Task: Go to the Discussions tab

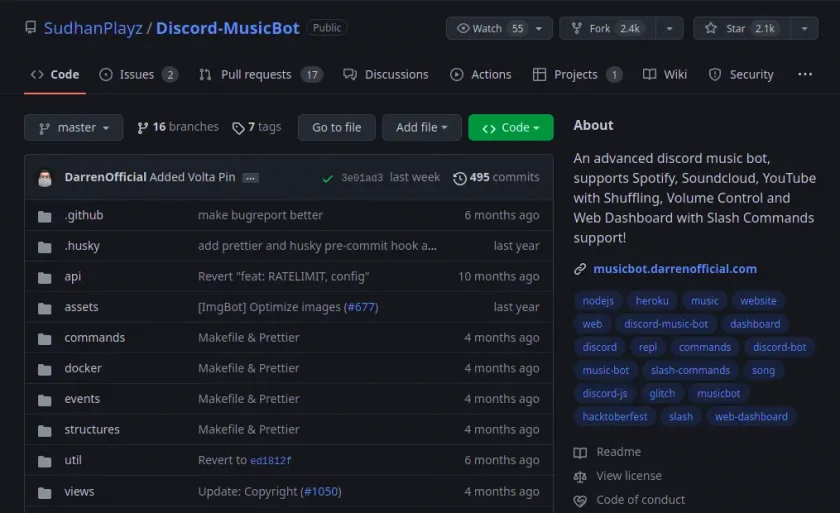Action: pyautogui.click(x=386, y=74)
